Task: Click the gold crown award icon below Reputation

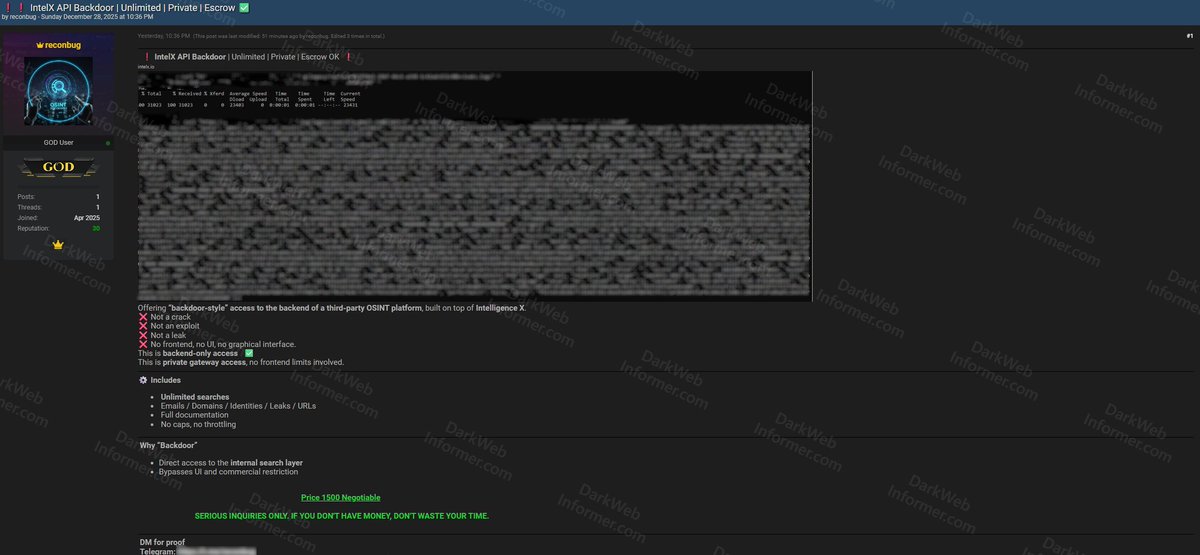Action: click(58, 244)
